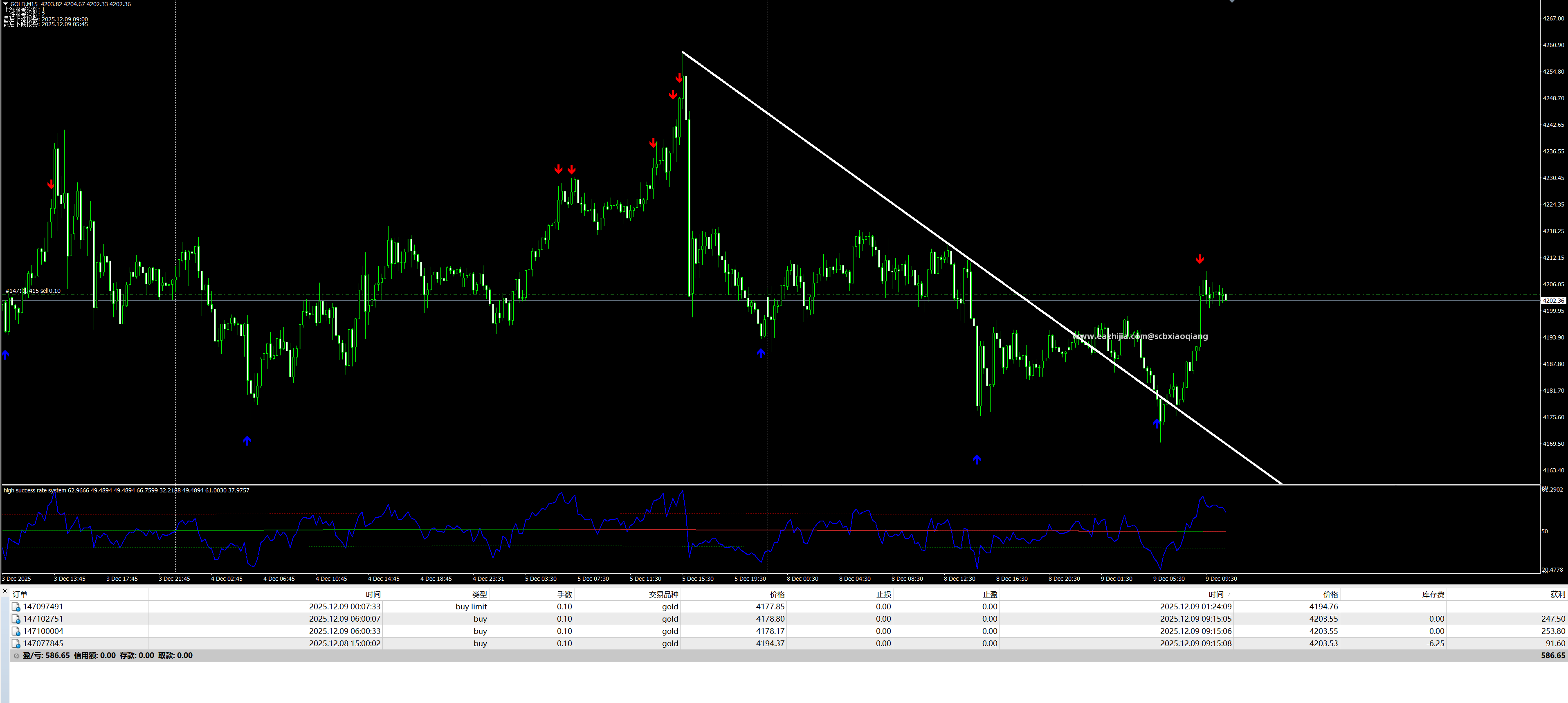Click the sell 0.10 order line label
The width and height of the screenshot is (1568, 703).
click(34, 291)
